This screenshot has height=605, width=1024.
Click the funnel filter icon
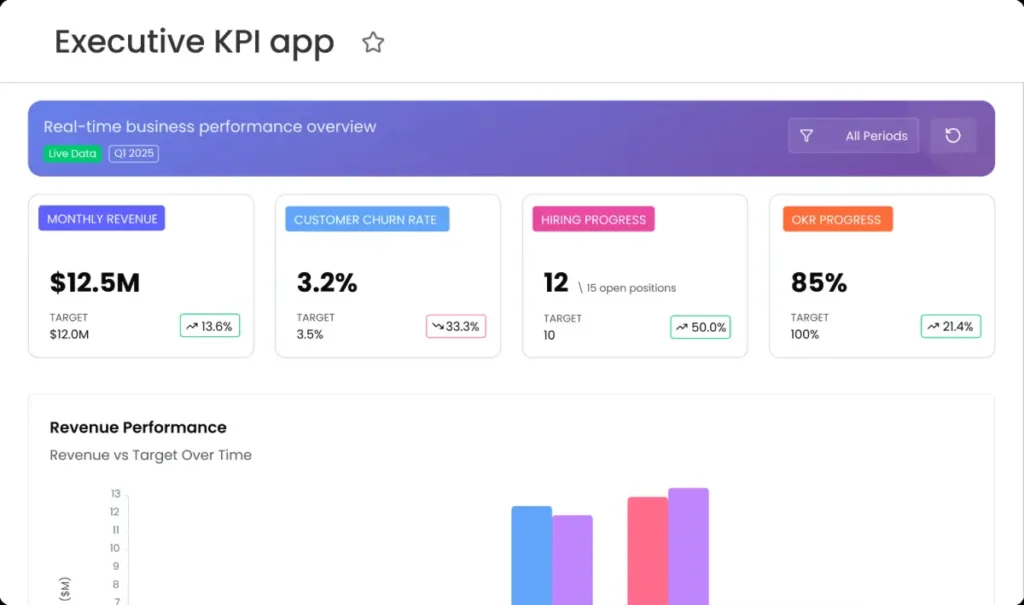point(807,136)
